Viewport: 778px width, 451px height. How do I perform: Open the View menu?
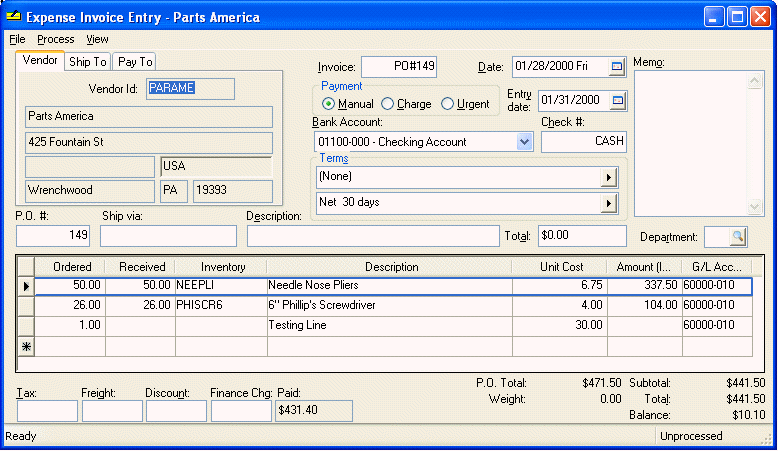97,39
